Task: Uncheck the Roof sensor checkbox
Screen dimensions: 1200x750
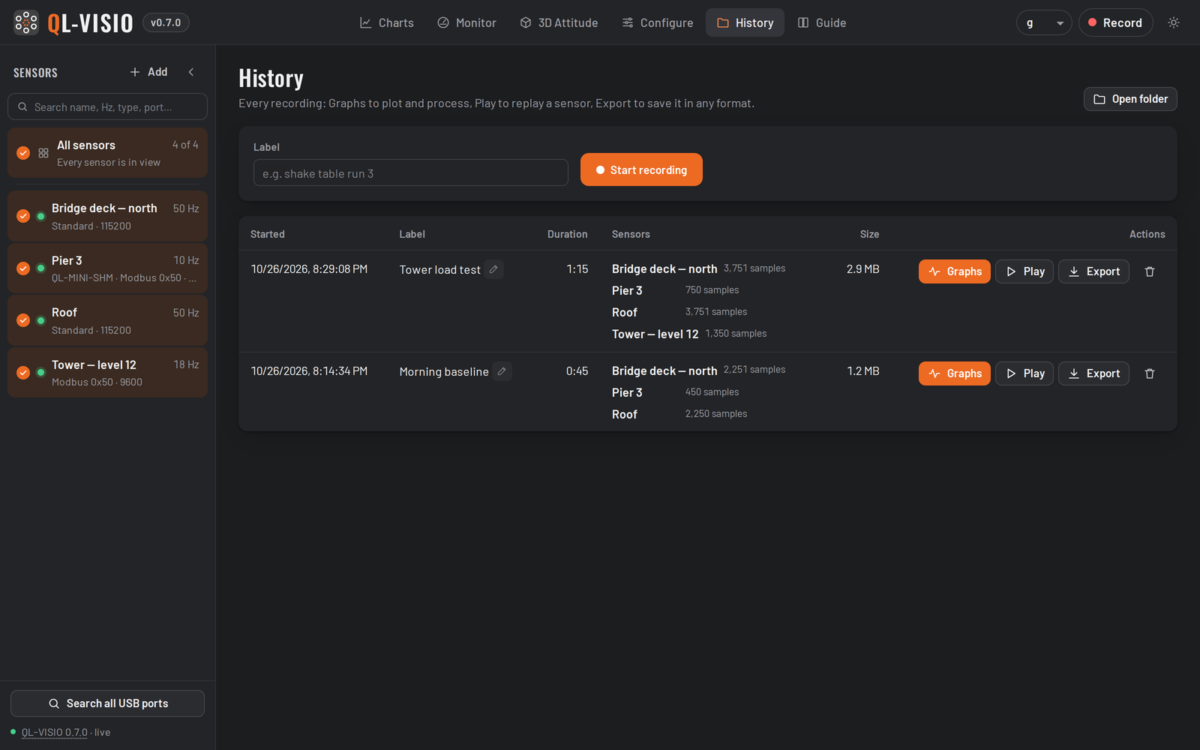Action: click(x=23, y=320)
